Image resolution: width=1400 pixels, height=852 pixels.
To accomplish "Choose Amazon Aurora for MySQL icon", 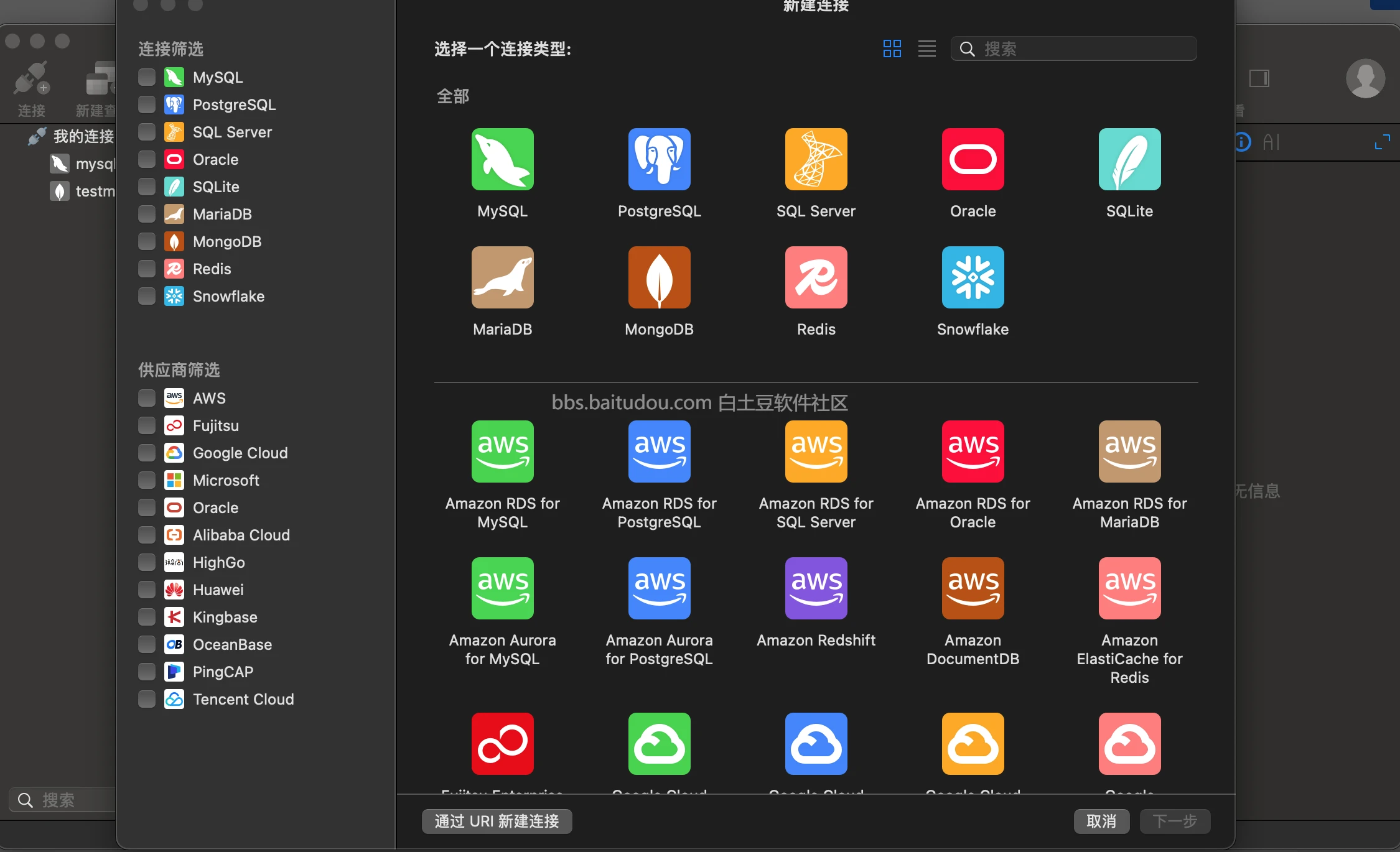I will 502,588.
